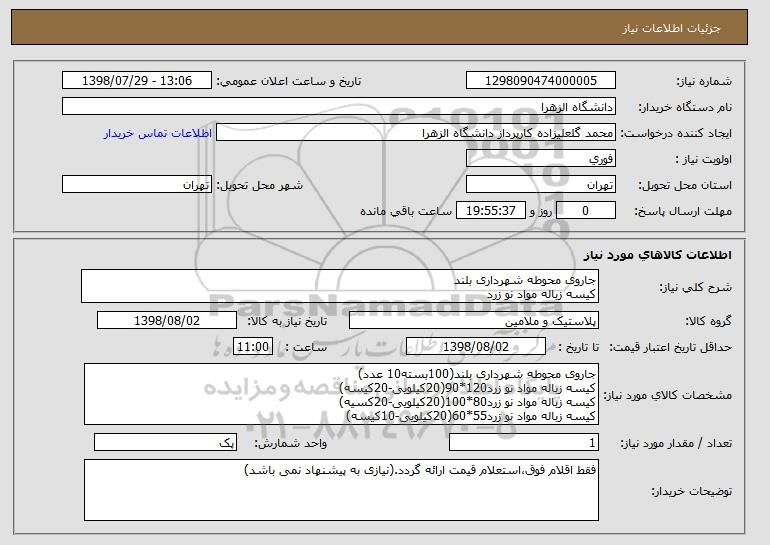770x545 pixels.
Task: Select the priority field فوری
Action: click(x=541, y=159)
